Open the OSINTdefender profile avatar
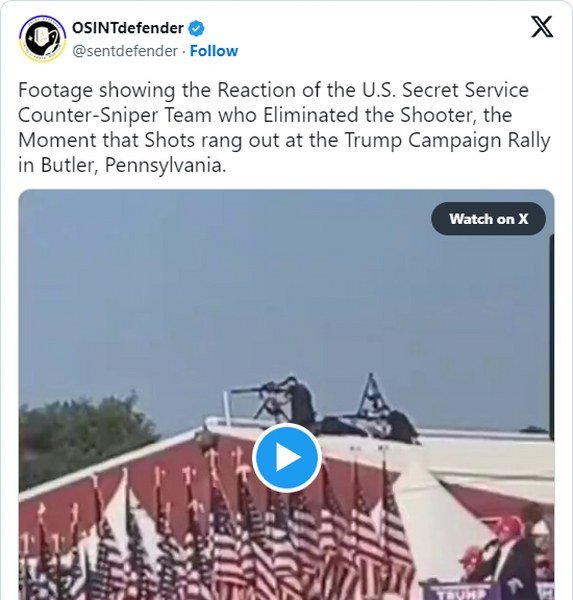Screen dimensions: 573x600 coord(43,39)
